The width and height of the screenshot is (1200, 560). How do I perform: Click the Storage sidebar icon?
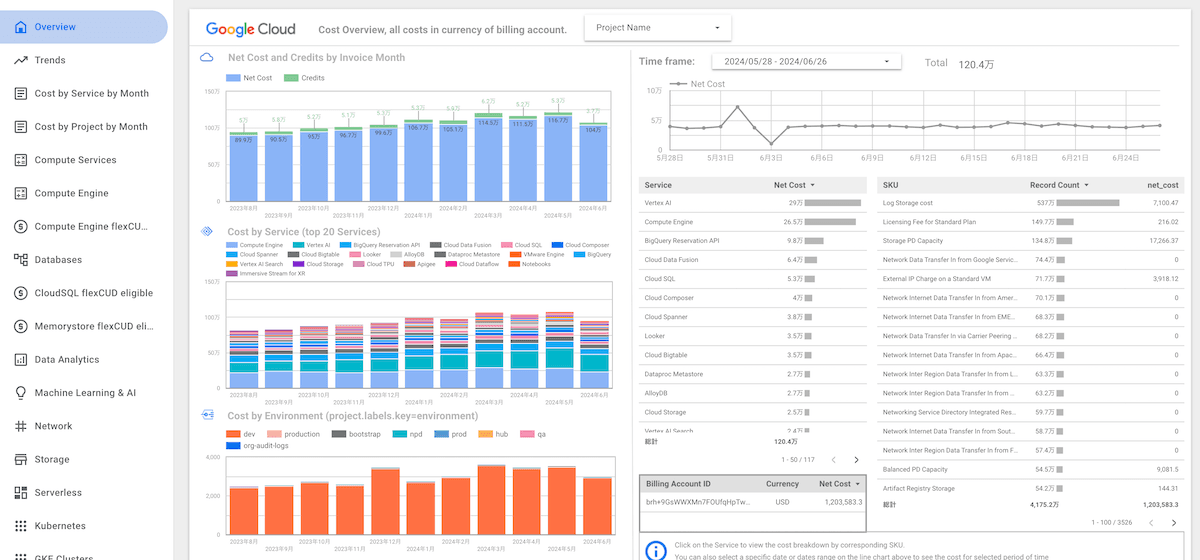tap(20, 460)
